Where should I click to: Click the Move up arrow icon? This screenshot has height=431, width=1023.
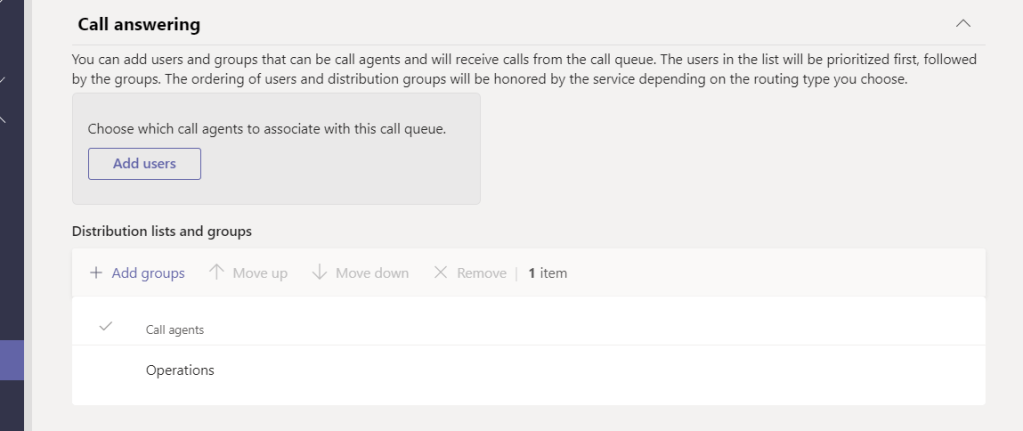216,273
